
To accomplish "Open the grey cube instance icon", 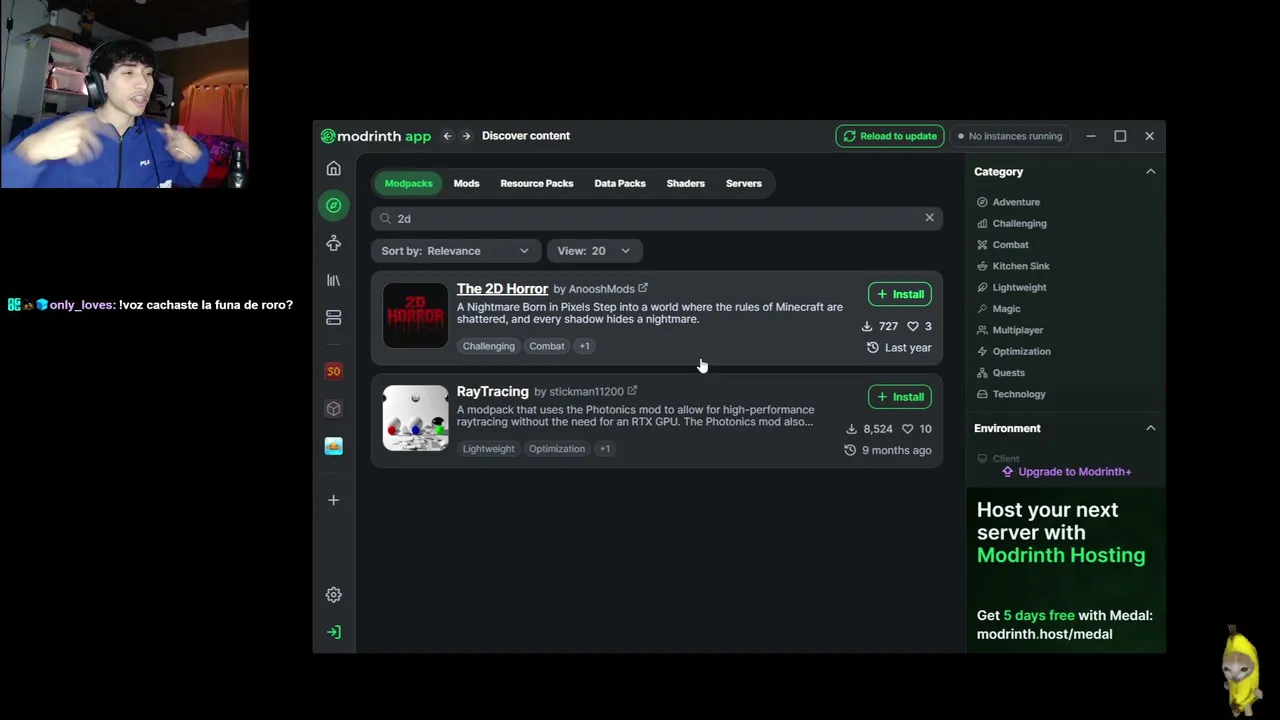I will coord(334,409).
